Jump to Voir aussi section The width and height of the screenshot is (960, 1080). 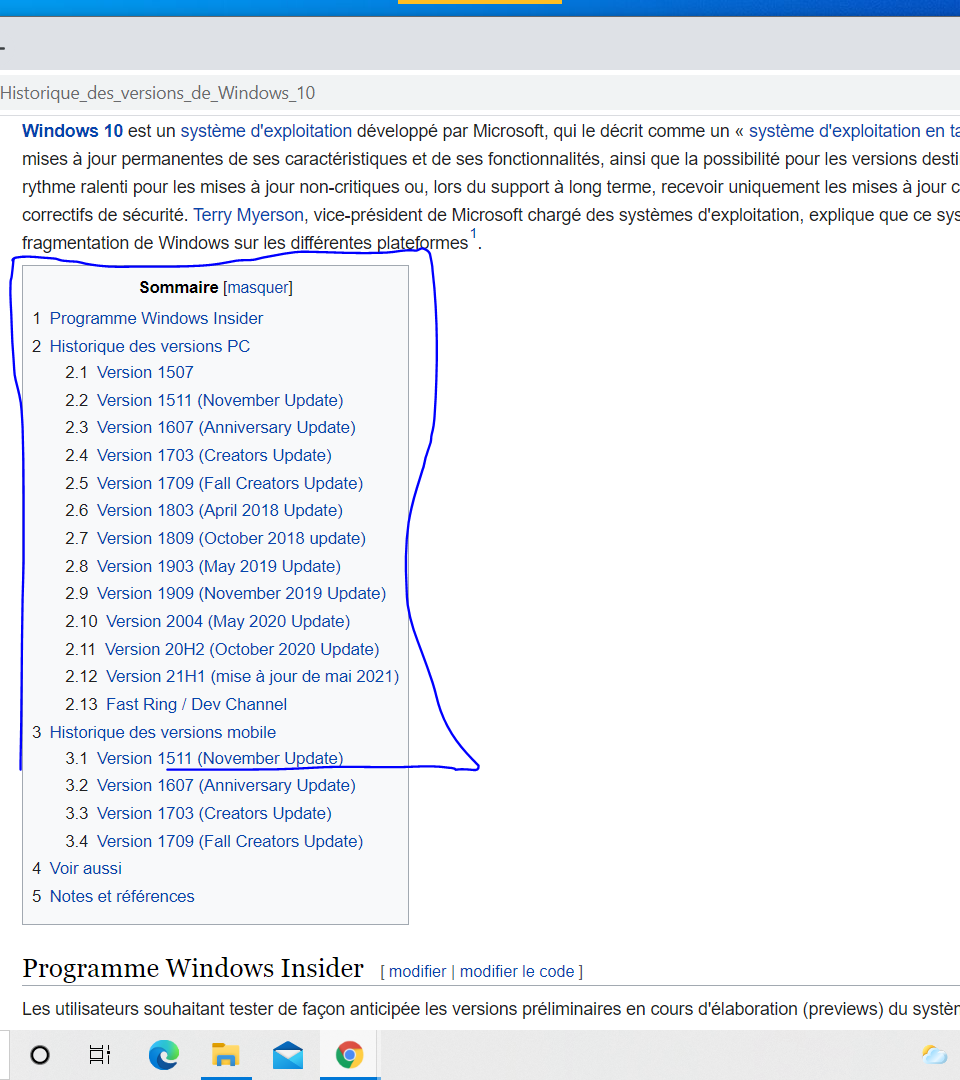(85, 869)
